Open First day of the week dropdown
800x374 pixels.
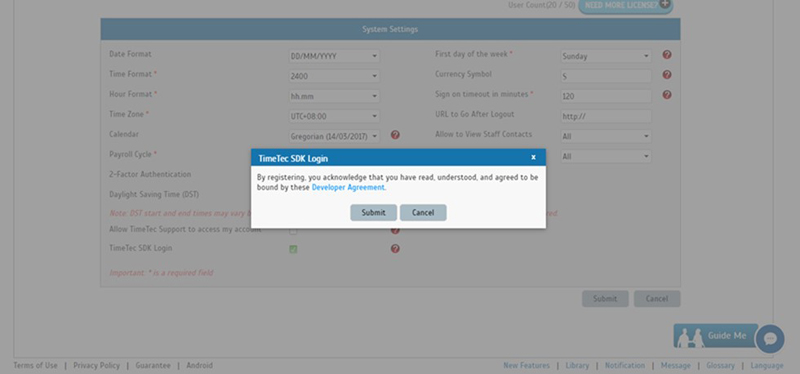point(606,56)
